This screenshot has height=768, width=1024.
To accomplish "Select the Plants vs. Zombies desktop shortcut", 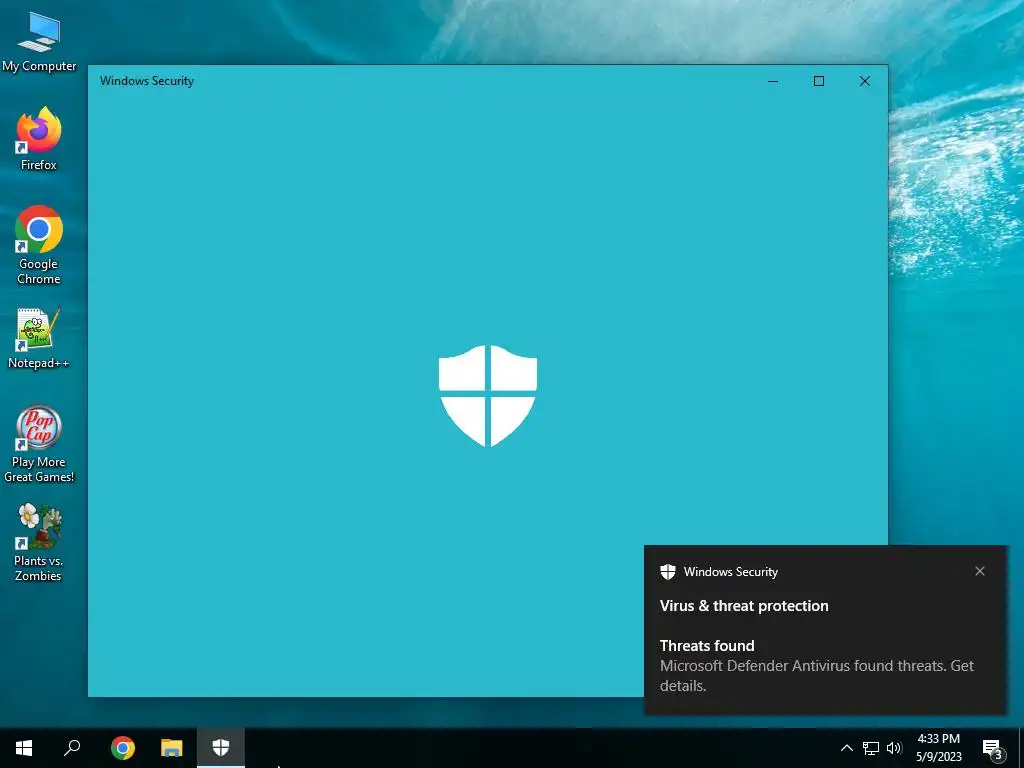I will 39,543.
